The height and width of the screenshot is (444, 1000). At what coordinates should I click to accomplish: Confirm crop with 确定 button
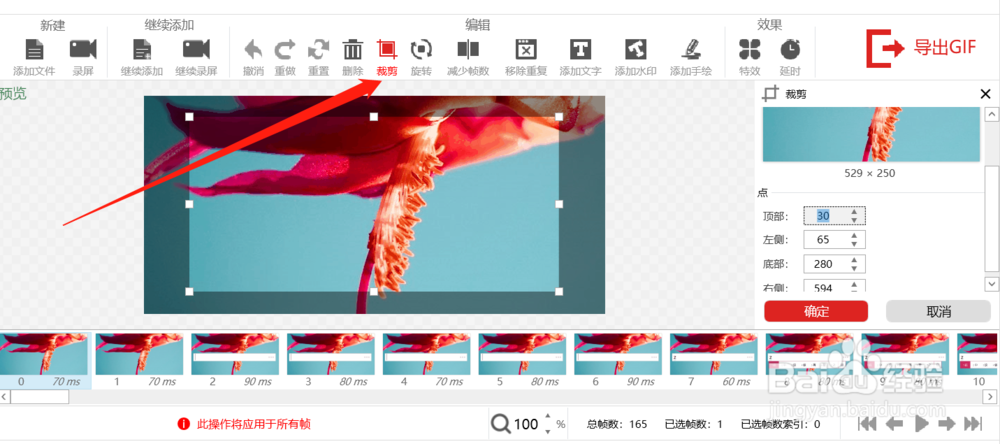point(816,311)
